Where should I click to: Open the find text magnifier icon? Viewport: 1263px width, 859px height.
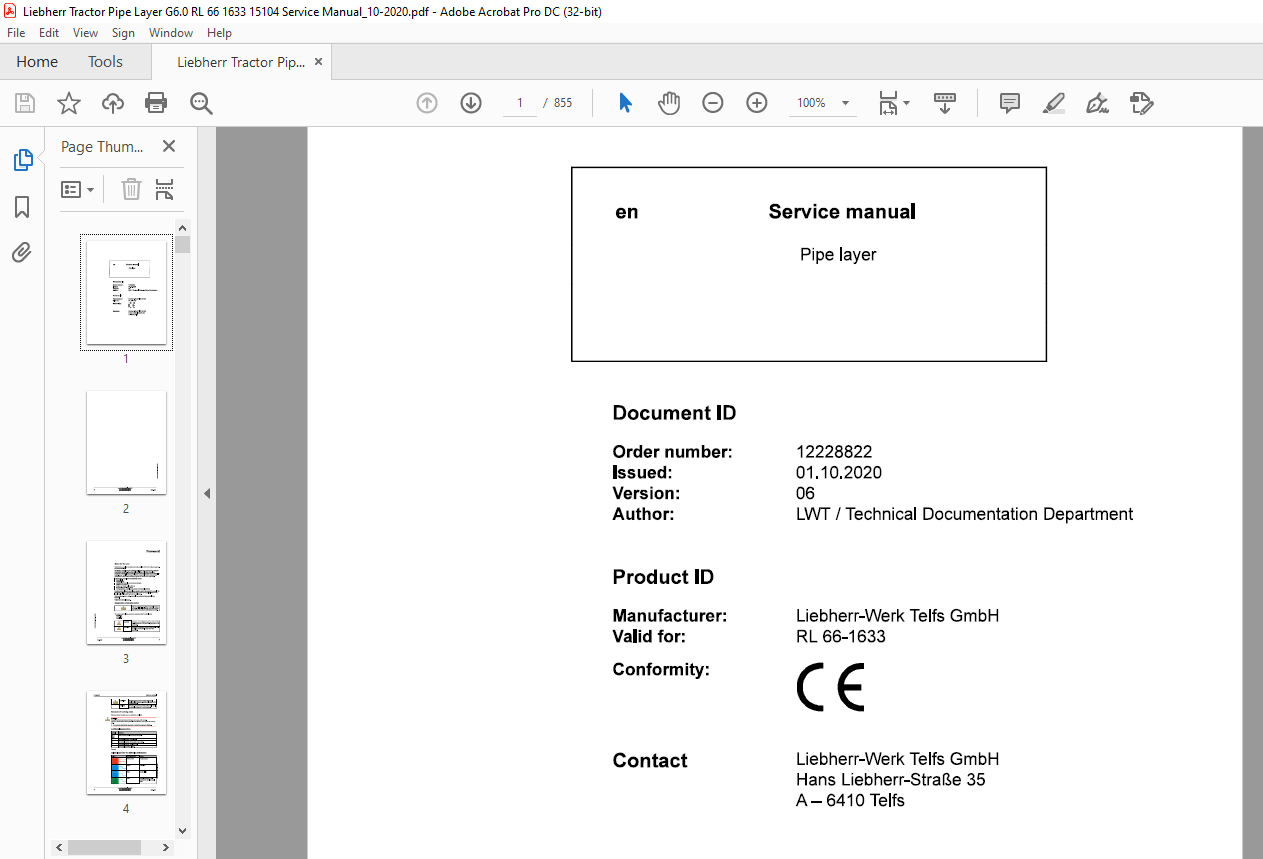202,103
